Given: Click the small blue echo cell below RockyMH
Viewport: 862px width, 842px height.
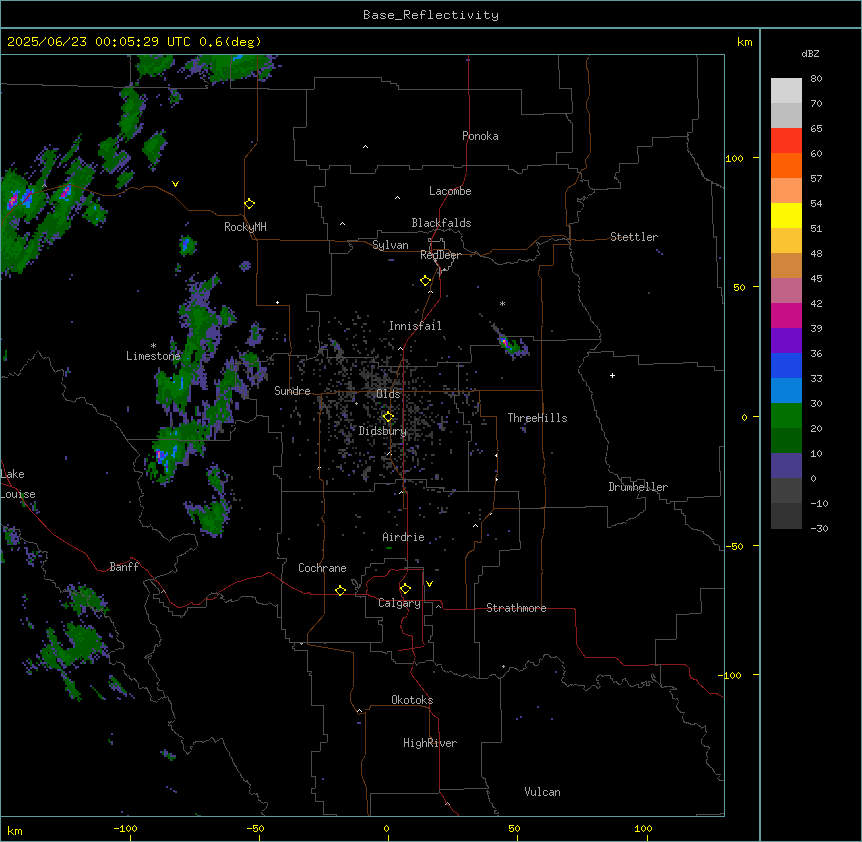Looking at the screenshot, I should [x=187, y=244].
